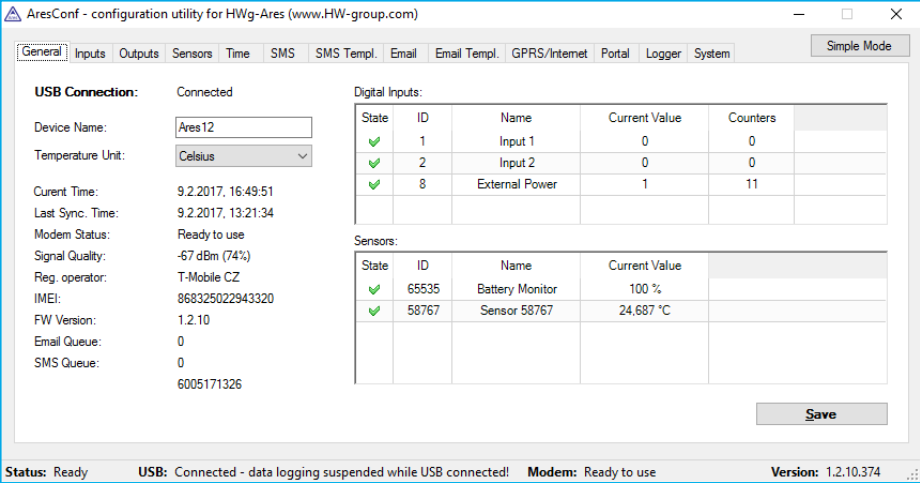Image resolution: width=920 pixels, height=483 pixels.
Task: Switch to the Inputs tab
Action: pos(90,54)
